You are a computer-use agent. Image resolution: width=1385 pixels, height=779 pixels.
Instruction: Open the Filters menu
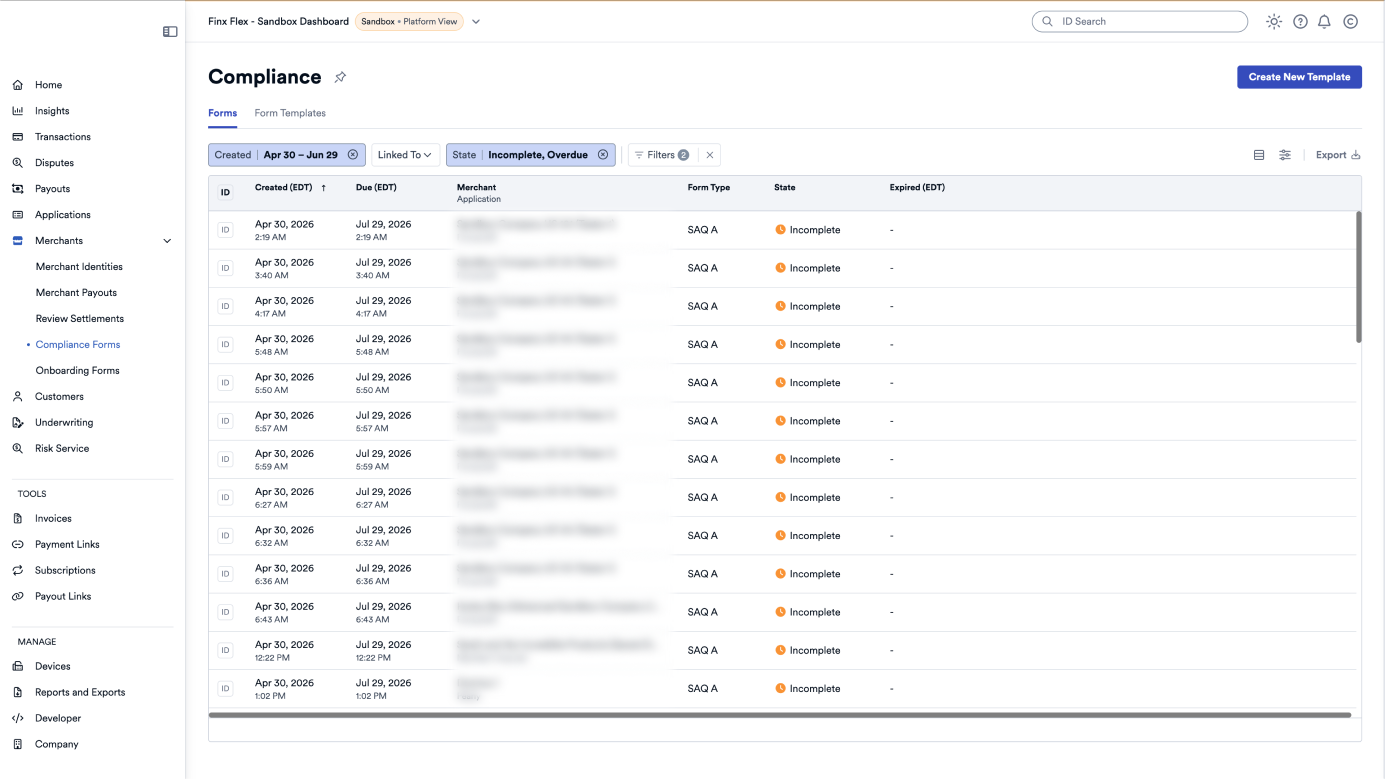(x=662, y=155)
